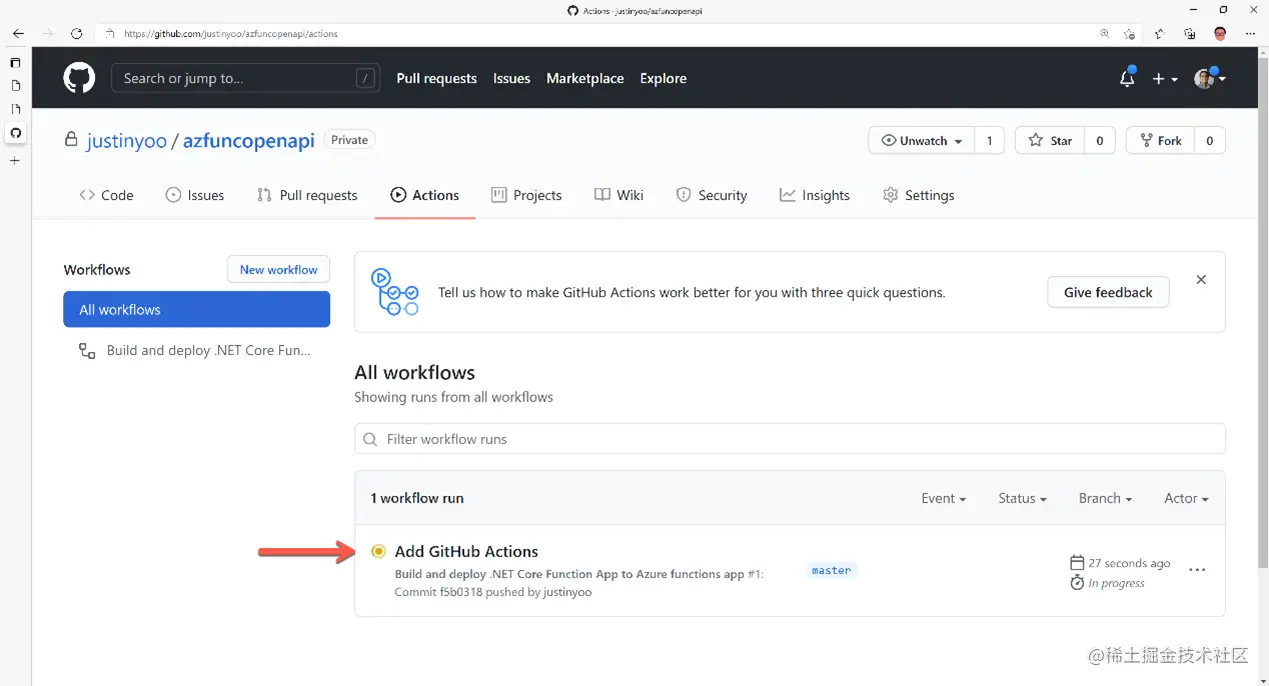The height and width of the screenshot is (686, 1269).
Task: Open the justinyoo owner link
Action: (x=127, y=140)
